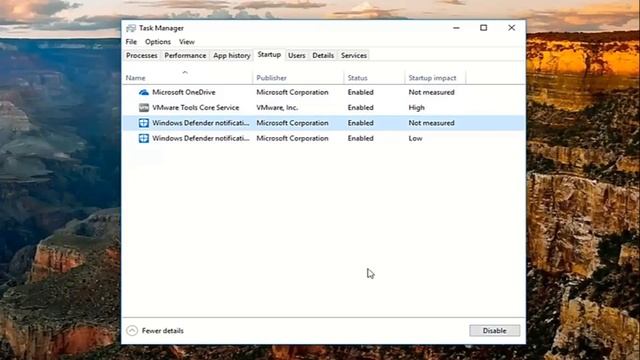This screenshot has width=640, height=360.
Task: Open the View menu
Action: pos(187,42)
